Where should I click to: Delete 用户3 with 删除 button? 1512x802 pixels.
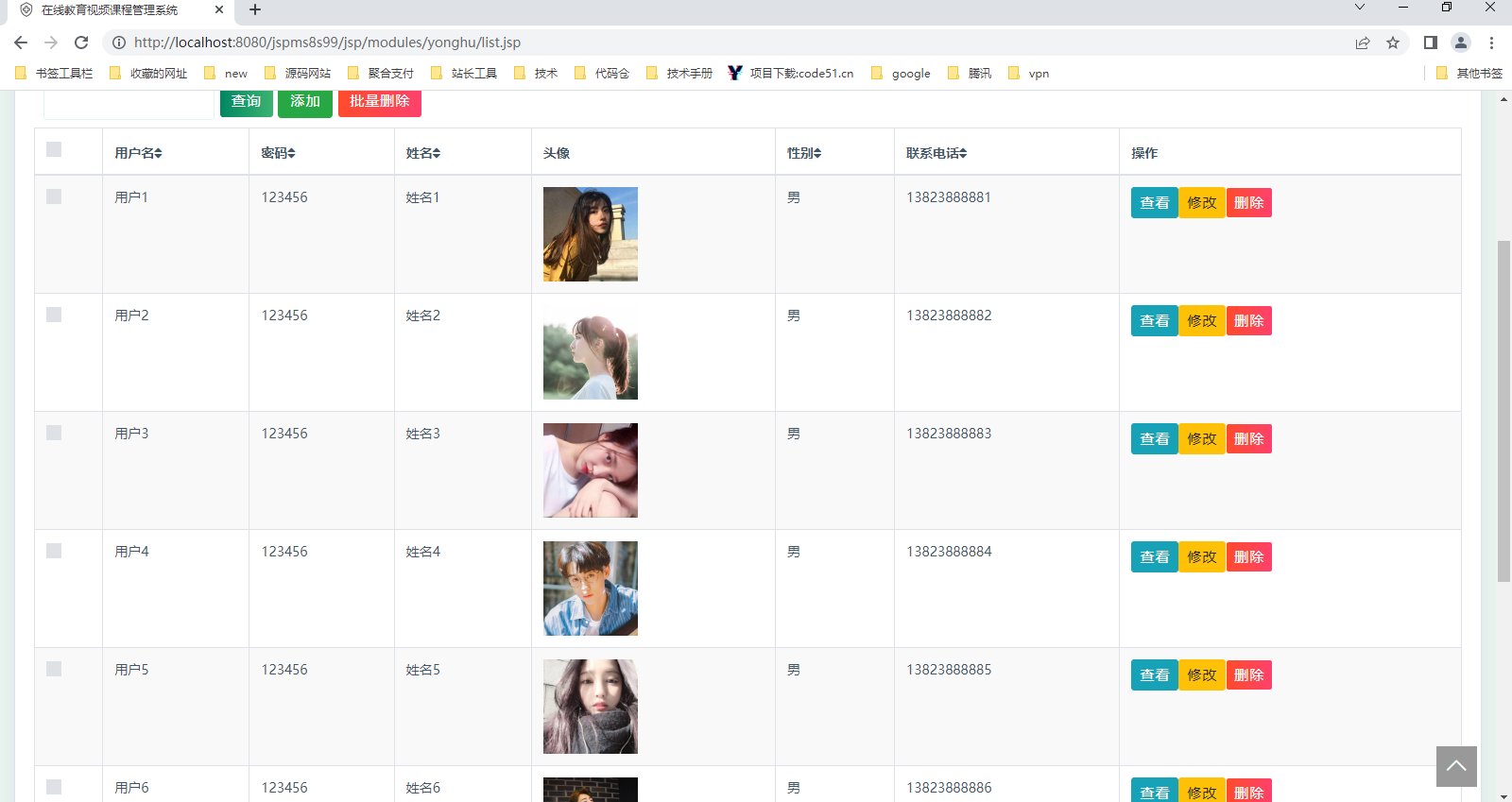[1249, 439]
